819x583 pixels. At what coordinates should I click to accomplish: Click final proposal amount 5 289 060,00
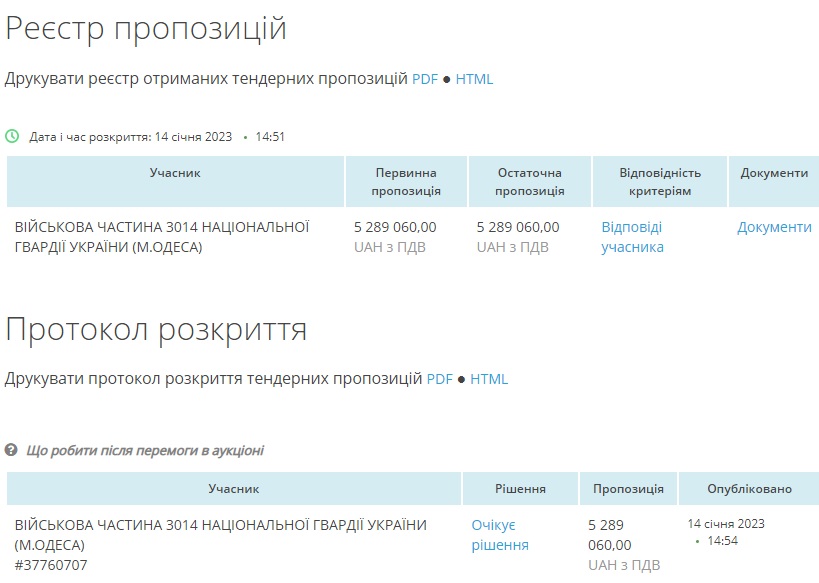(518, 227)
